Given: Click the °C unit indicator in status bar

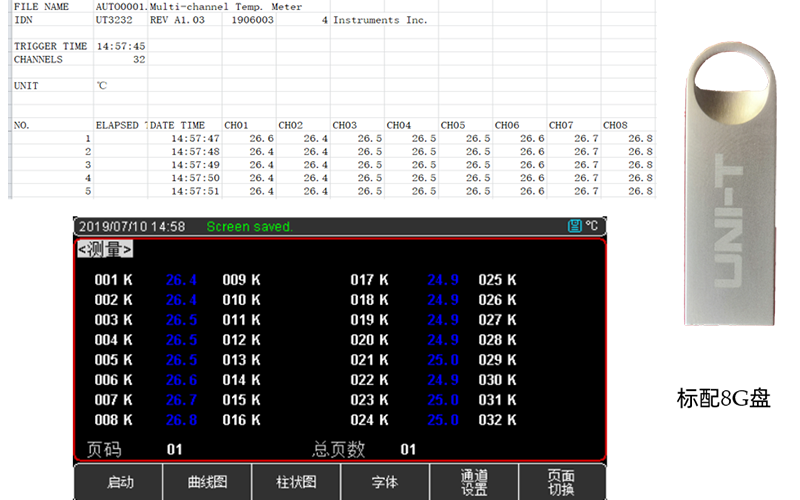Looking at the screenshot, I should 591,227.
